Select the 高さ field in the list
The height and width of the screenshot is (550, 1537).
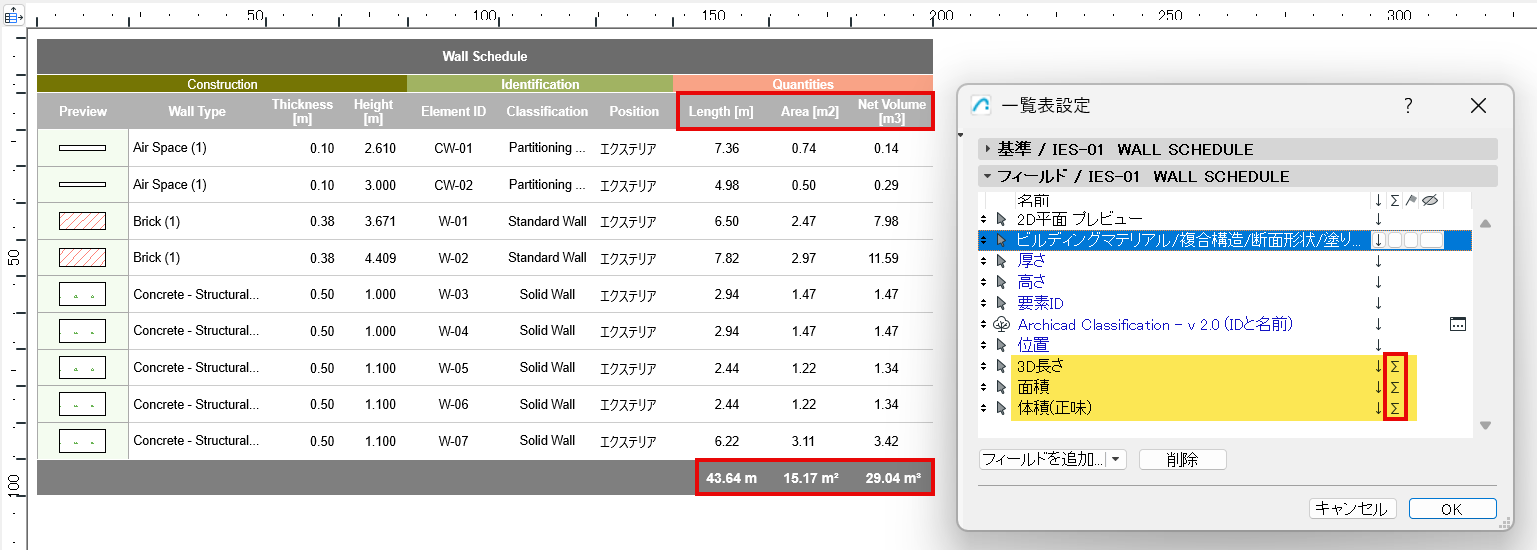pos(1031,282)
